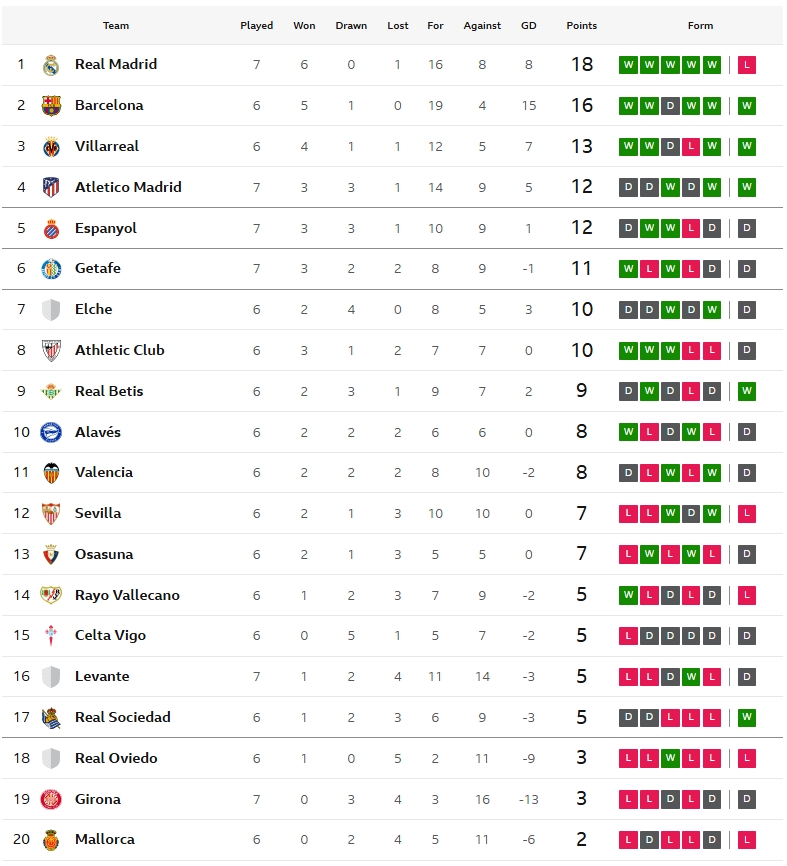Click the Played column header
The image size is (787, 866).
pyautogui.click(x=256, y=26)
